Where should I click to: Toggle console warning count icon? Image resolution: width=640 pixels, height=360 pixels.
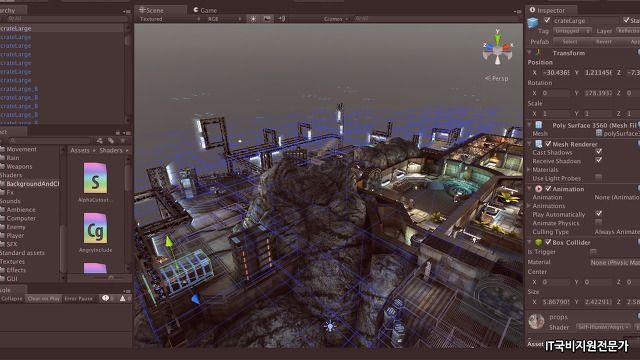122,298
